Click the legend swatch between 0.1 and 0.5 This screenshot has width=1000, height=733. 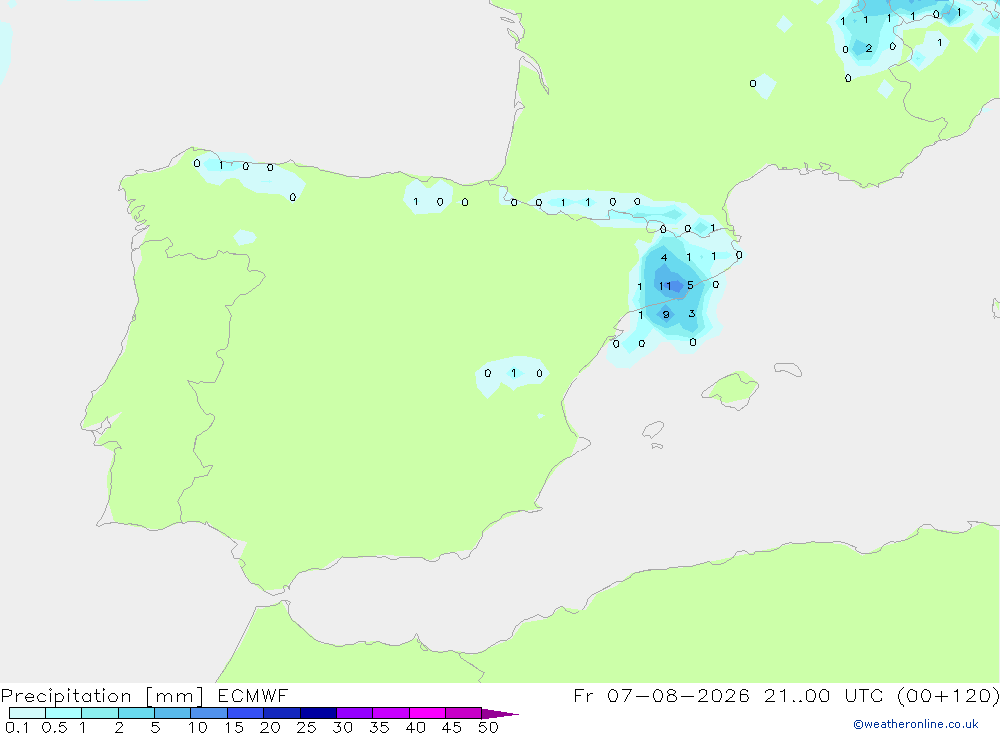click(27, 713)
